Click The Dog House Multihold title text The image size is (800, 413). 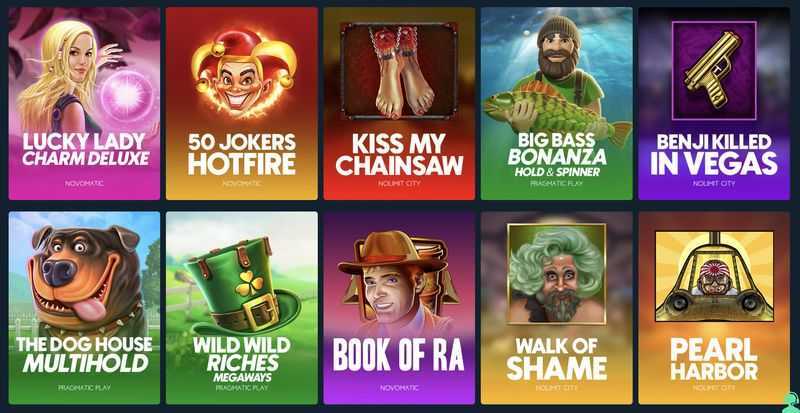pos(84,354)
